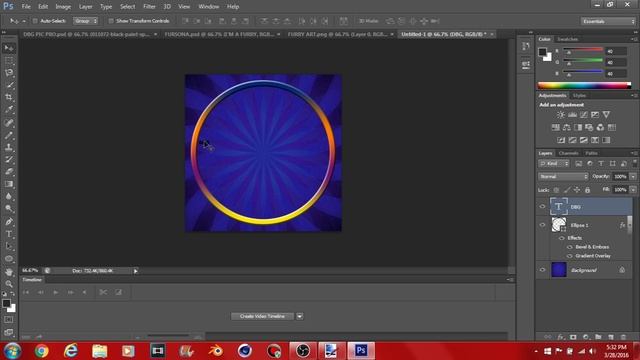Select the Lasso tool
Viewport: 640px width, 360px height.
(x=9, y=73)
